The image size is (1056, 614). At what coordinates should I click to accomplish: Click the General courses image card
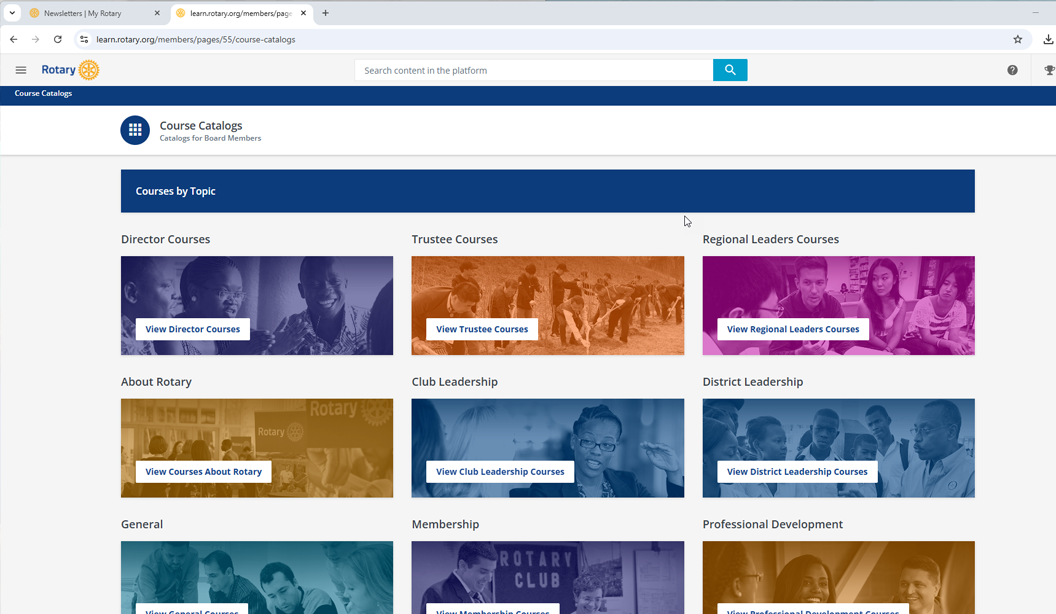(x=257, y=578)
